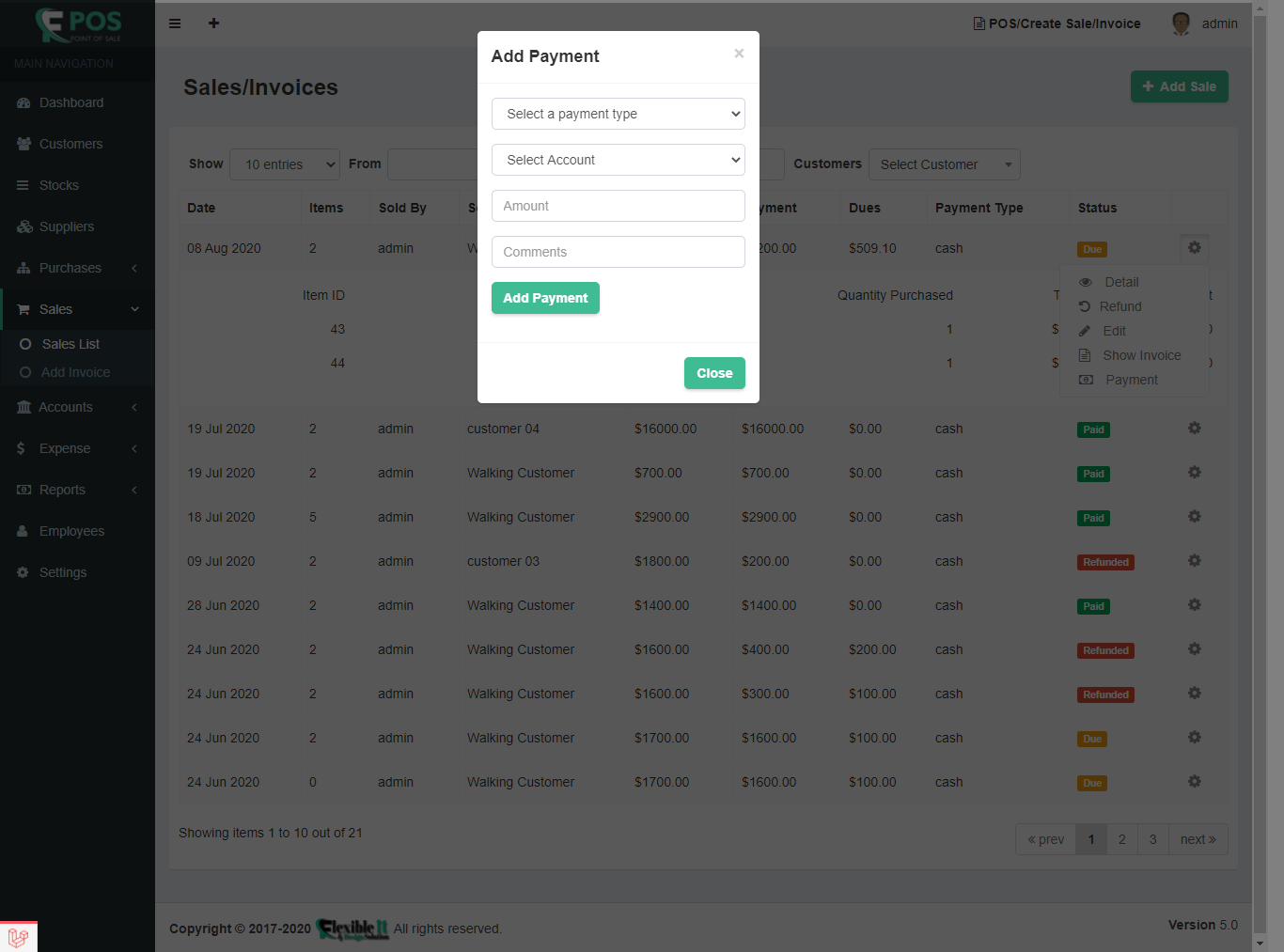The width and height of the screenshot is (1284, 952).
Task: Click the pencil icon beside Edit
Action: click(x=1085, y=331)
